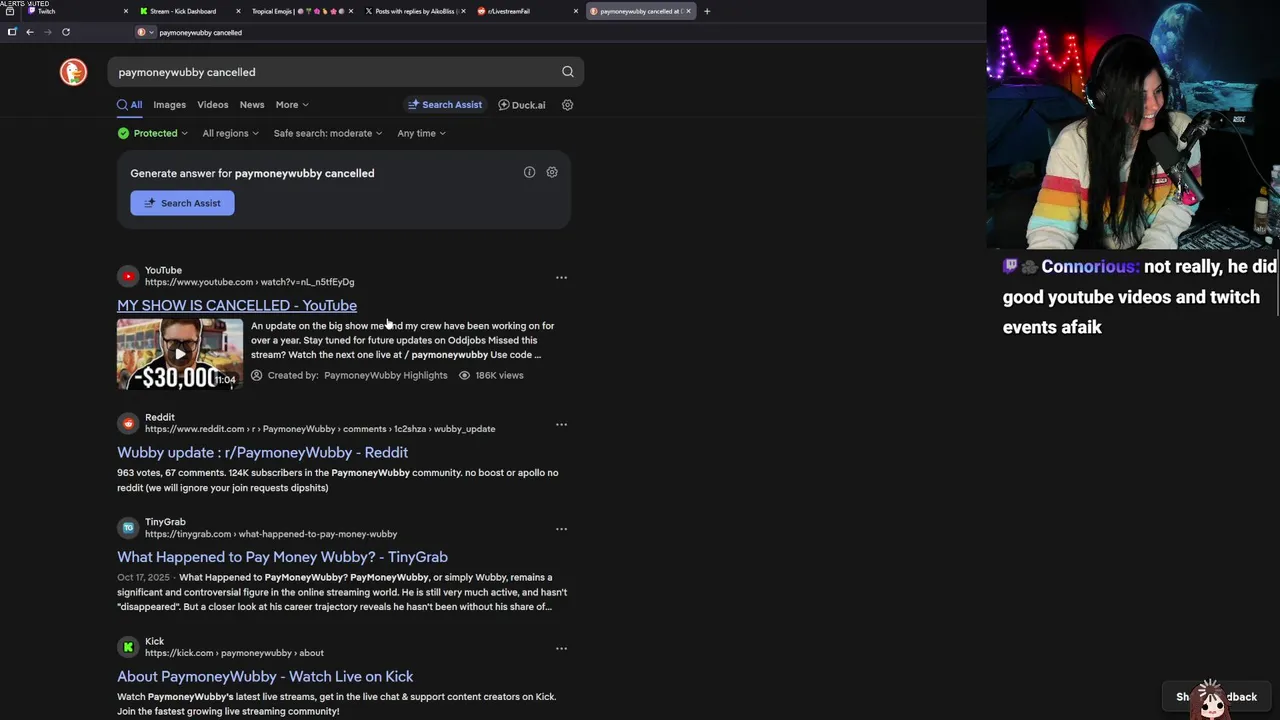Click the views eye icon beside 186K views
This screenshot has width=1280, height=720.
click(x=464, y=375)
